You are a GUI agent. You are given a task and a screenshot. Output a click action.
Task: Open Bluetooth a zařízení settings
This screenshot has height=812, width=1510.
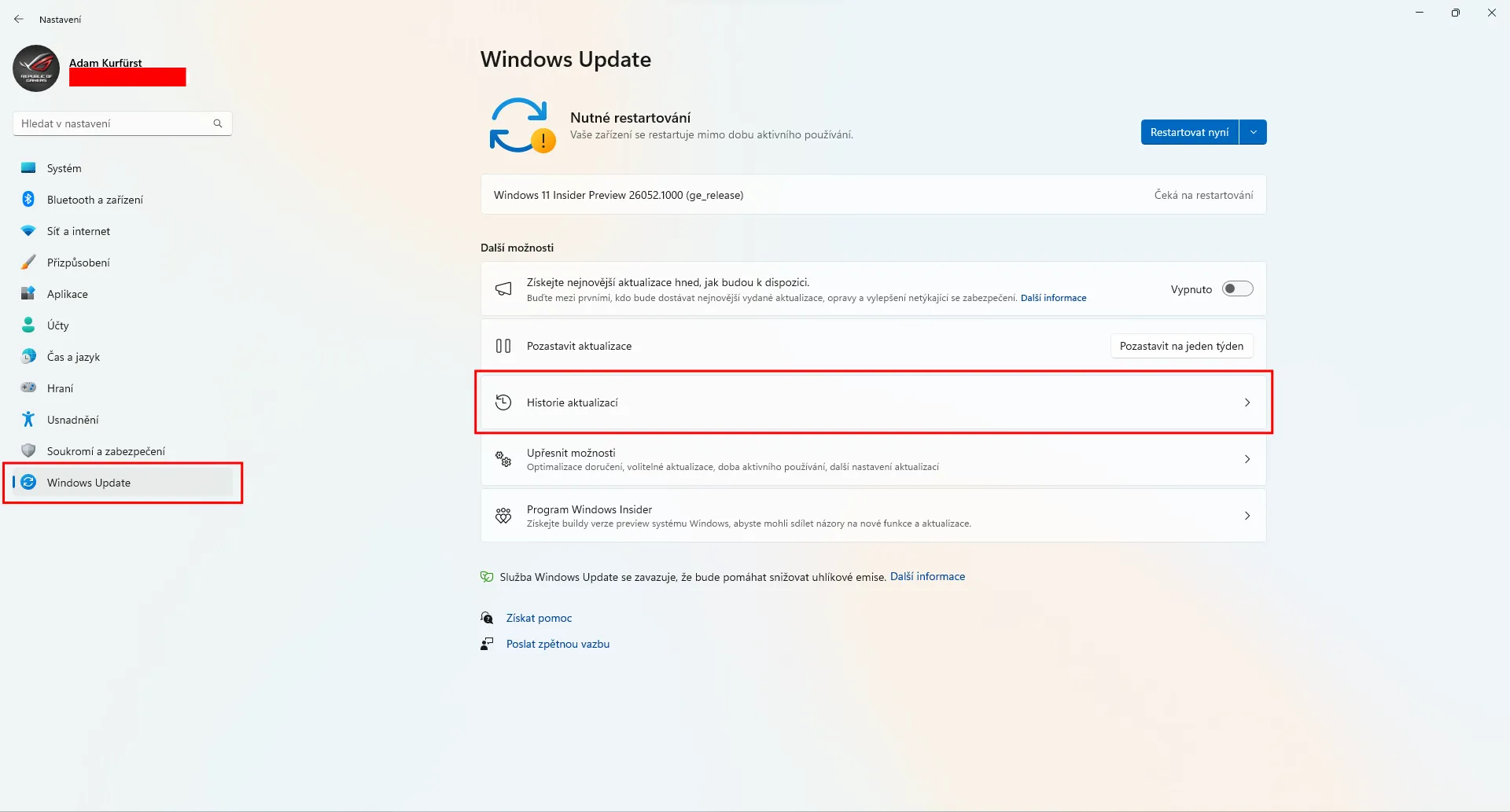tap(122, 200)
